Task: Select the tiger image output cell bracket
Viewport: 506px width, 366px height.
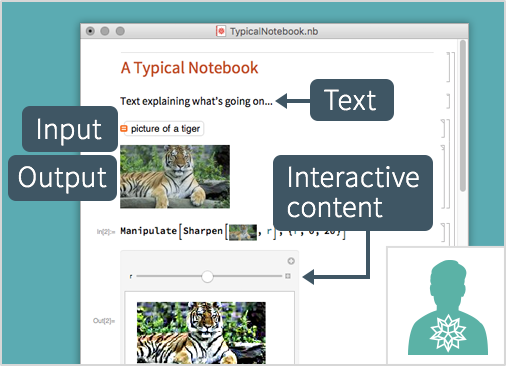Action: coord(443,177)
